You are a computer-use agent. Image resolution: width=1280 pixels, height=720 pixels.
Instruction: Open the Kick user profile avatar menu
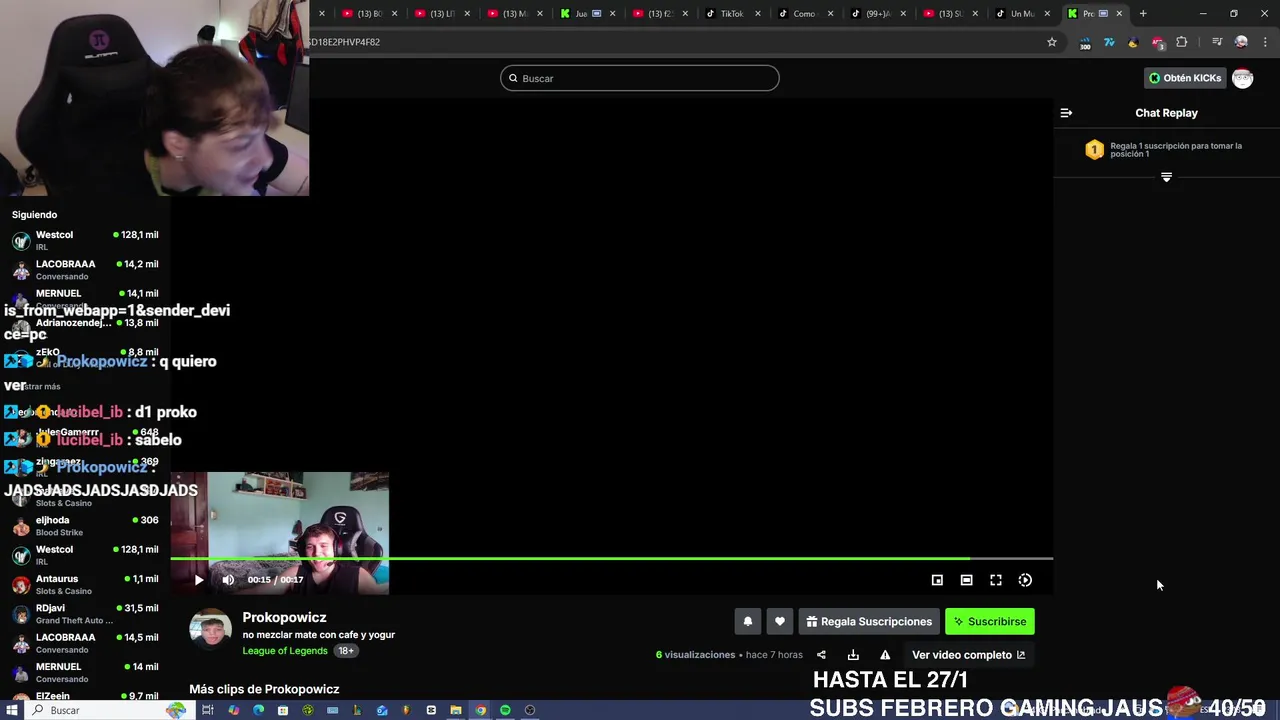click(1242, 78)
